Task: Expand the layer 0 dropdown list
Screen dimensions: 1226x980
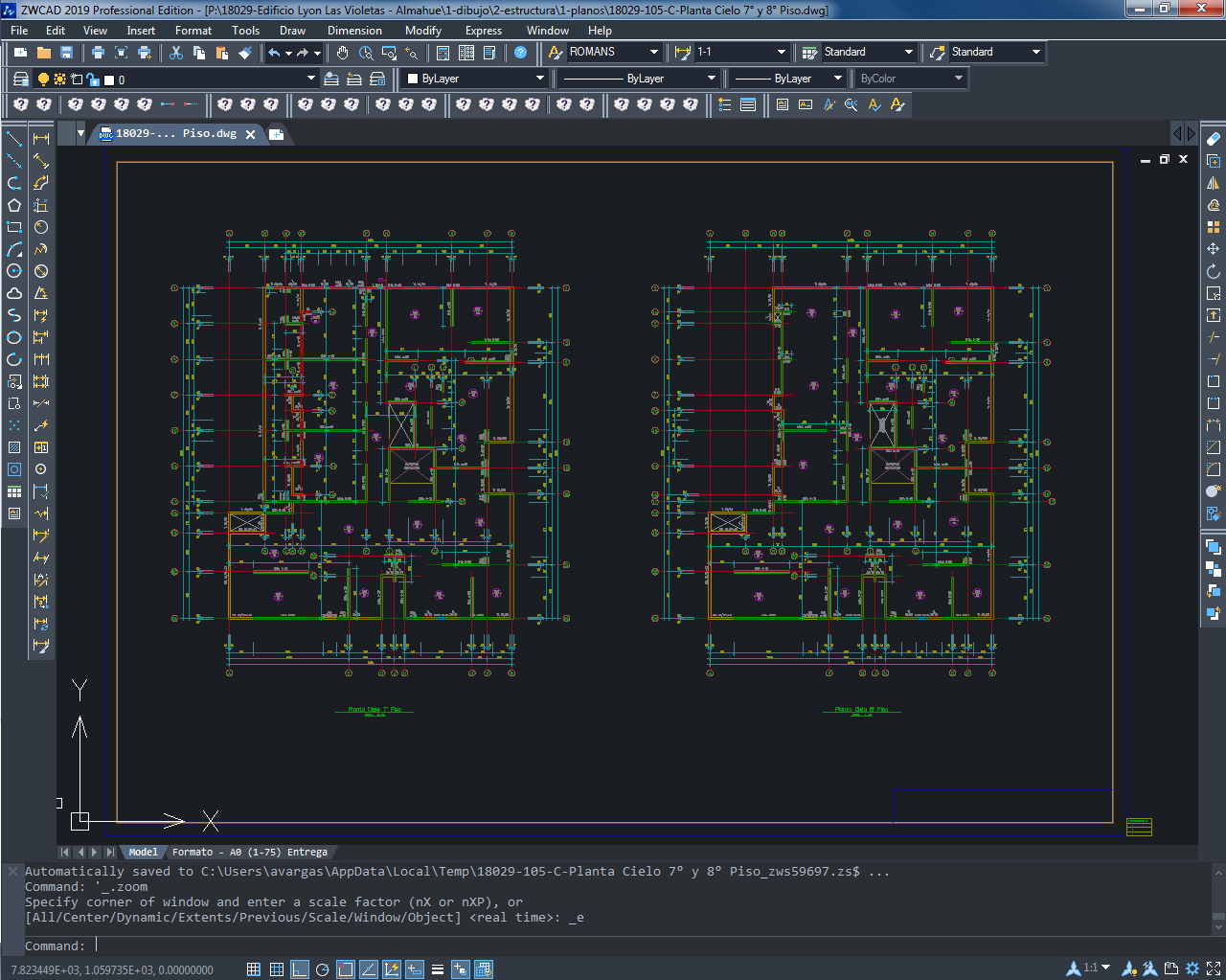Action: [x=310, y=79]
